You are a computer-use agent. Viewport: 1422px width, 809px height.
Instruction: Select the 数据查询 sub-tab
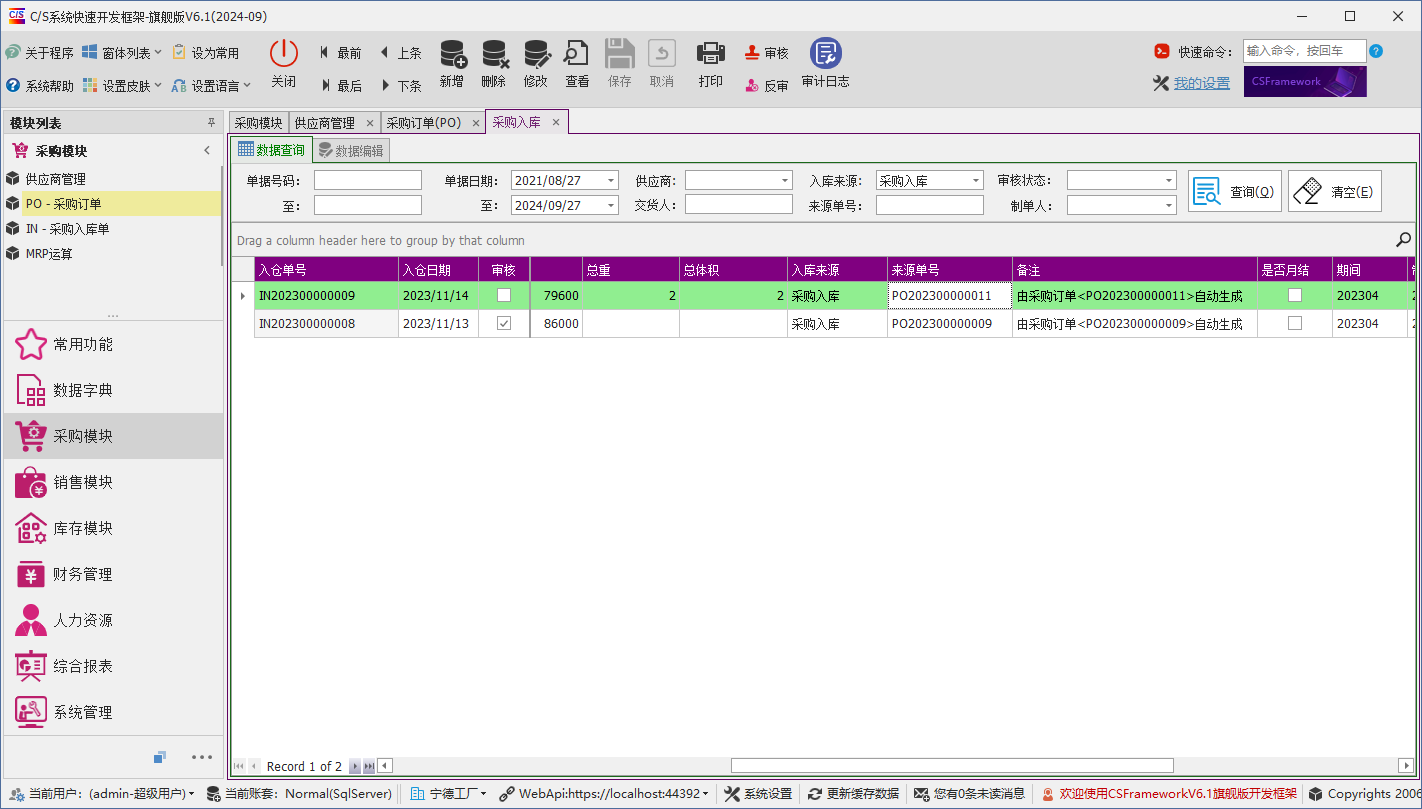coord(271,150)
